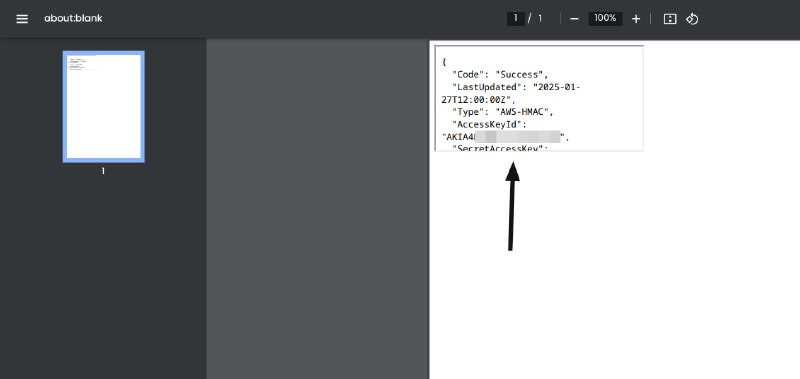800x379 pixels.
Task: Click the "Code": "Success" line
Action: 500,74
